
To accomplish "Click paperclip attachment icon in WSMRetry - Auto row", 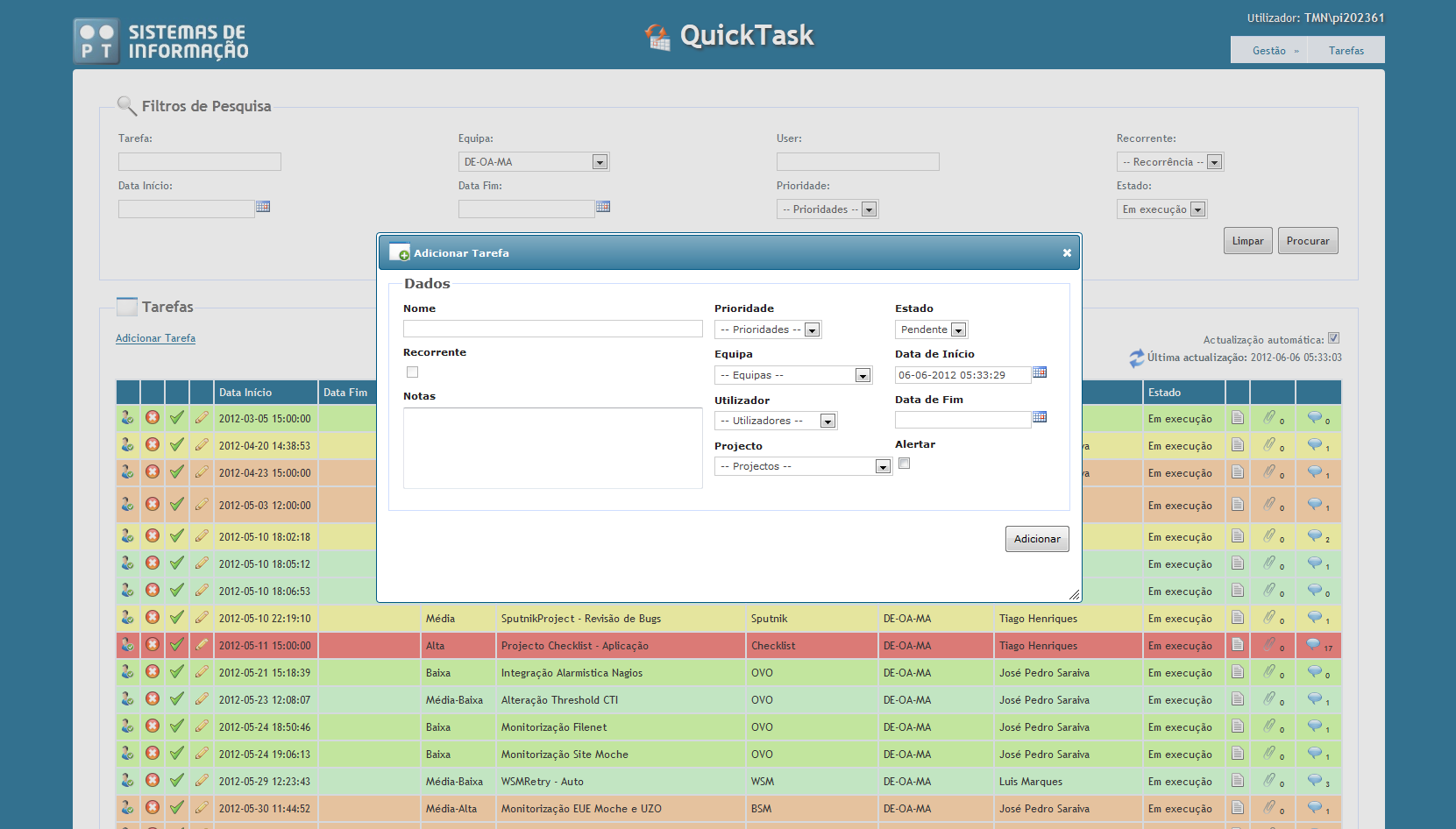I will click(x=1269, y=780).
